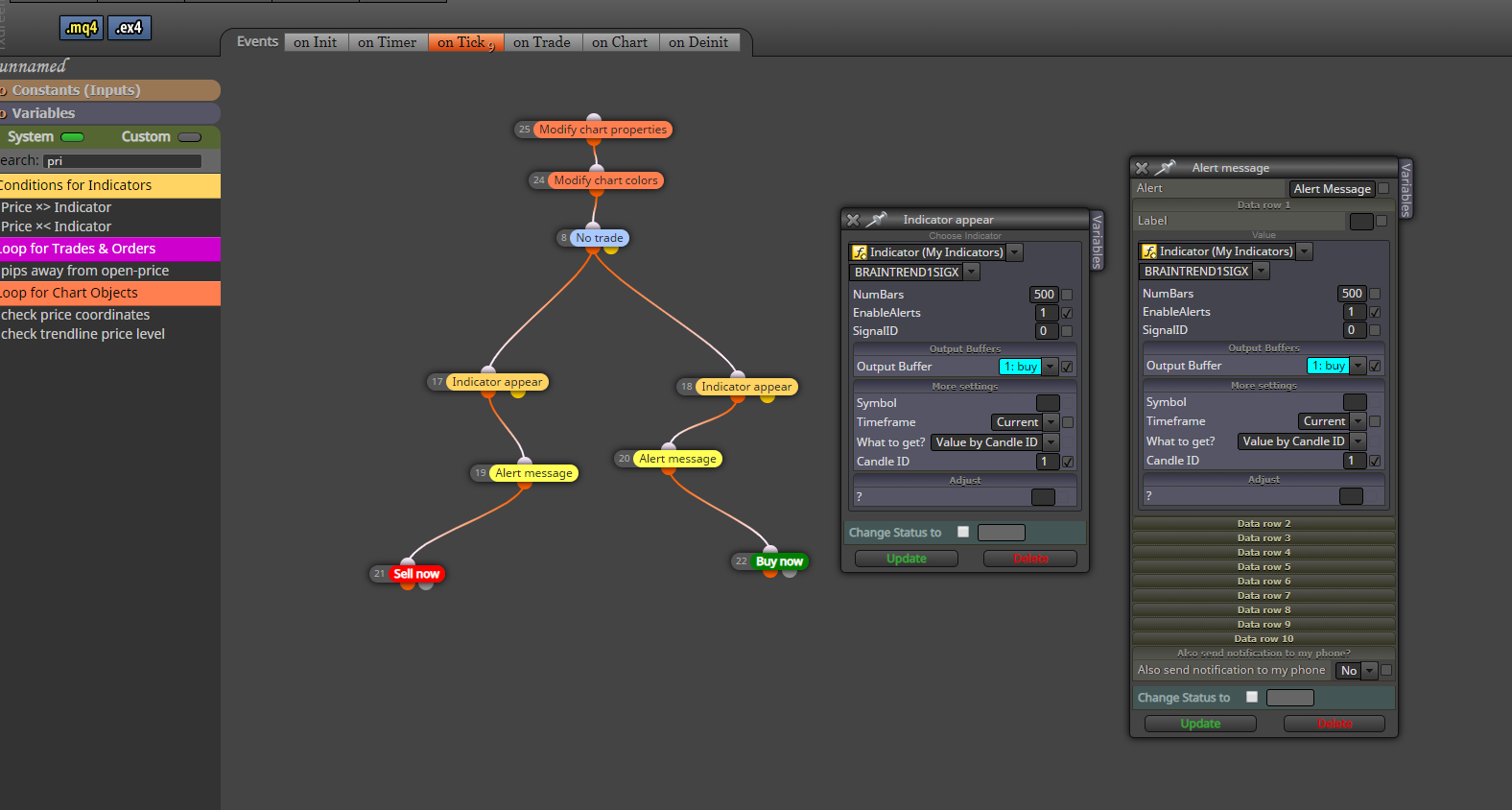Click Delete in the Alert message panel
The height and width of the screenshot is (810, 1512).
1335,724
